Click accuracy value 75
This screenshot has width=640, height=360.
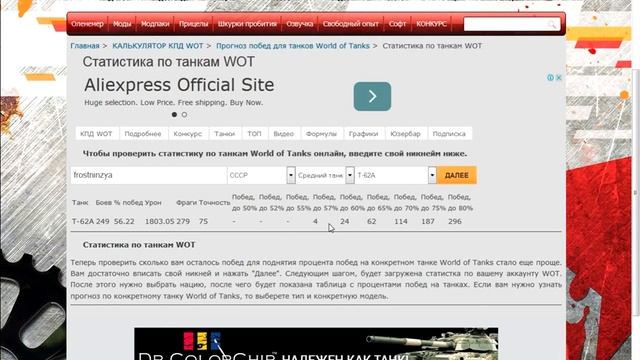203,221
